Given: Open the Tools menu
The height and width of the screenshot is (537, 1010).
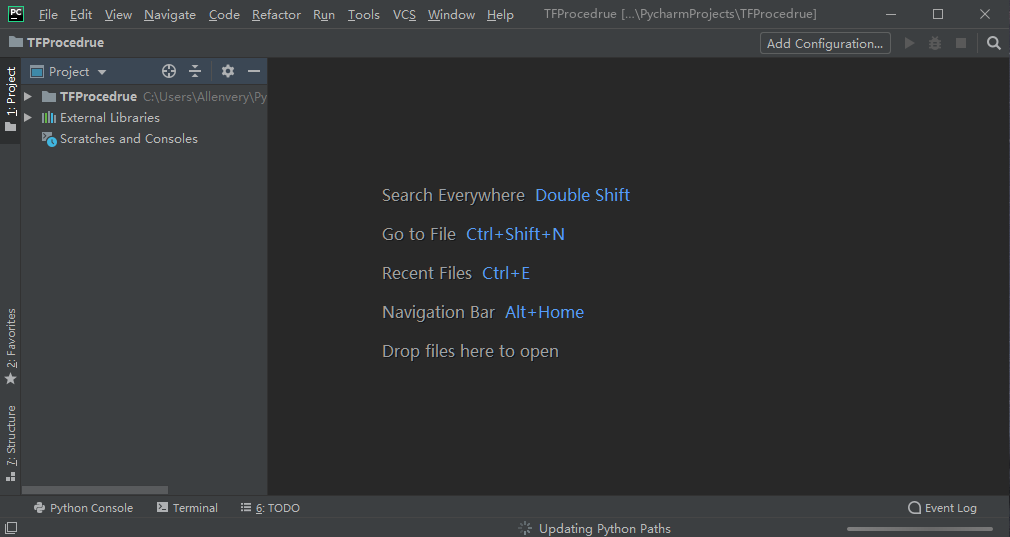Looking at the screenshot, I should (364, 14).
